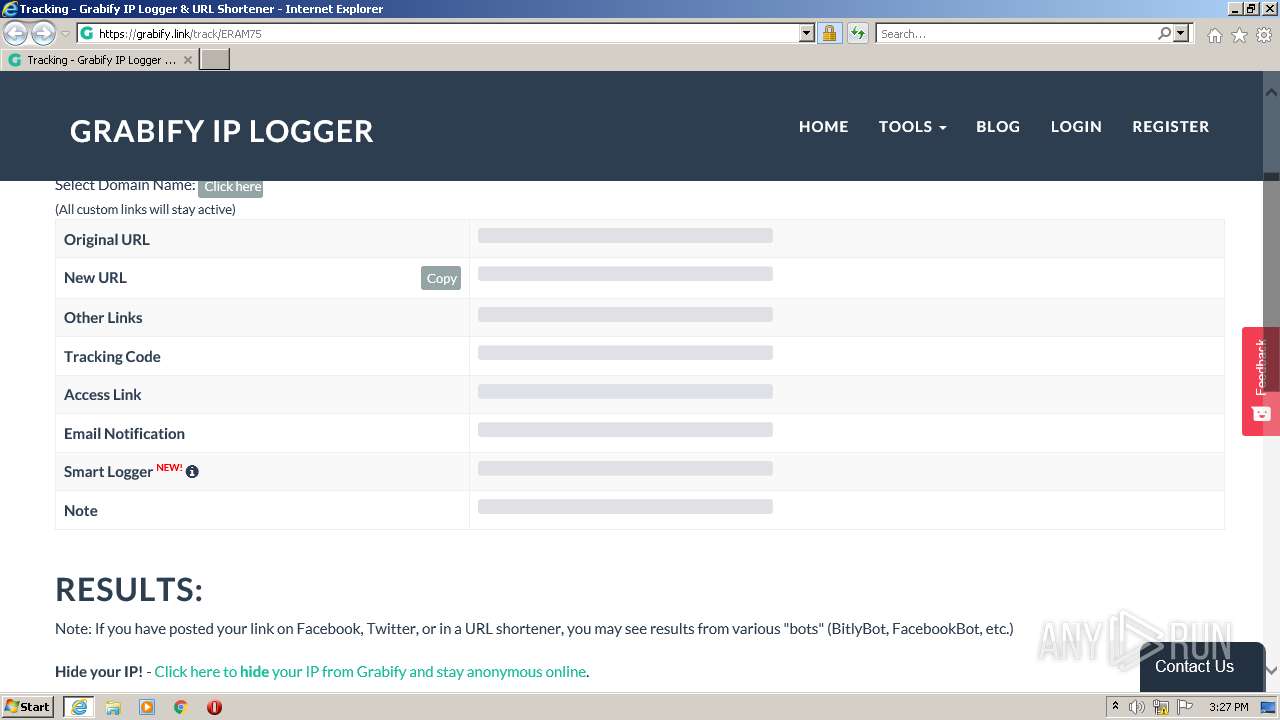Open the TOOLS dropdown menu
Viewport: 1280px width, 720px height.
point(912,127)
